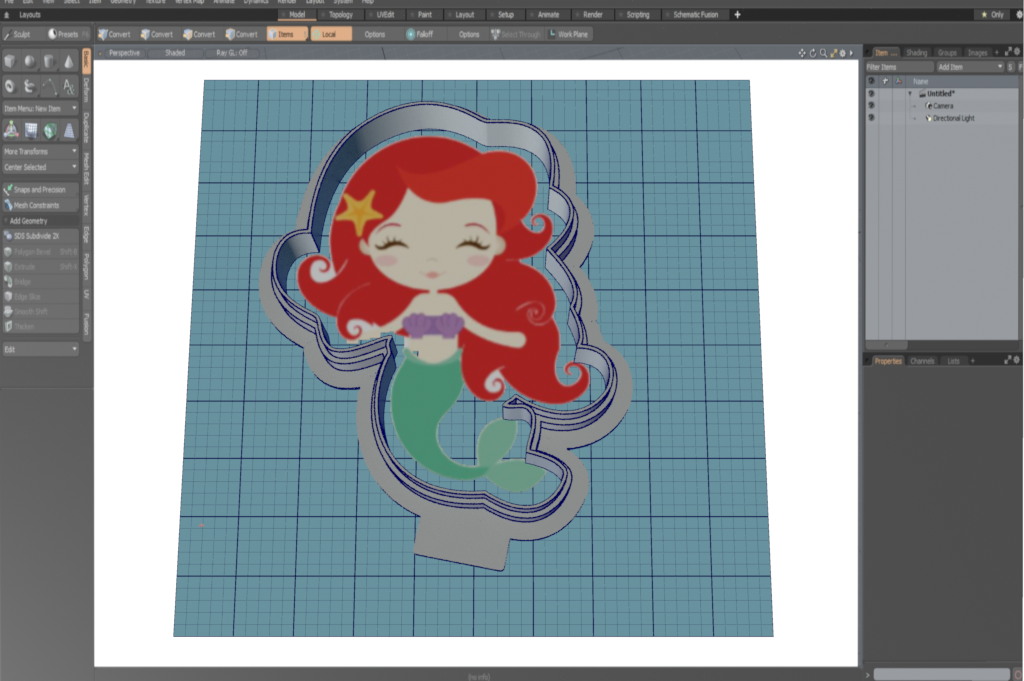Collapse the Untitled scene tree
The image size is (1024, 681).
910,94
